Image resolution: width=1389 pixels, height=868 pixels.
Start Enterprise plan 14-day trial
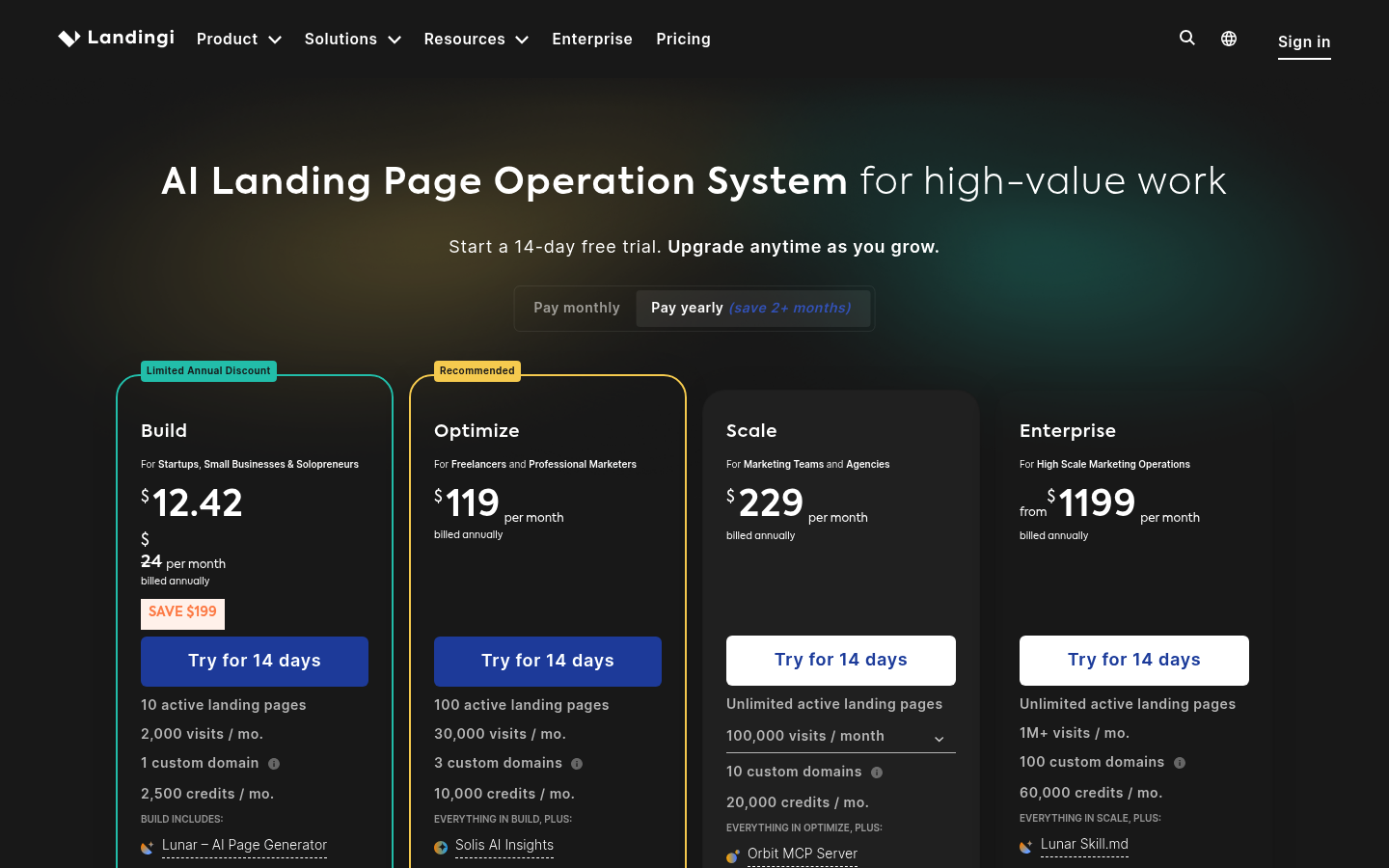[x=1134, y=661]
